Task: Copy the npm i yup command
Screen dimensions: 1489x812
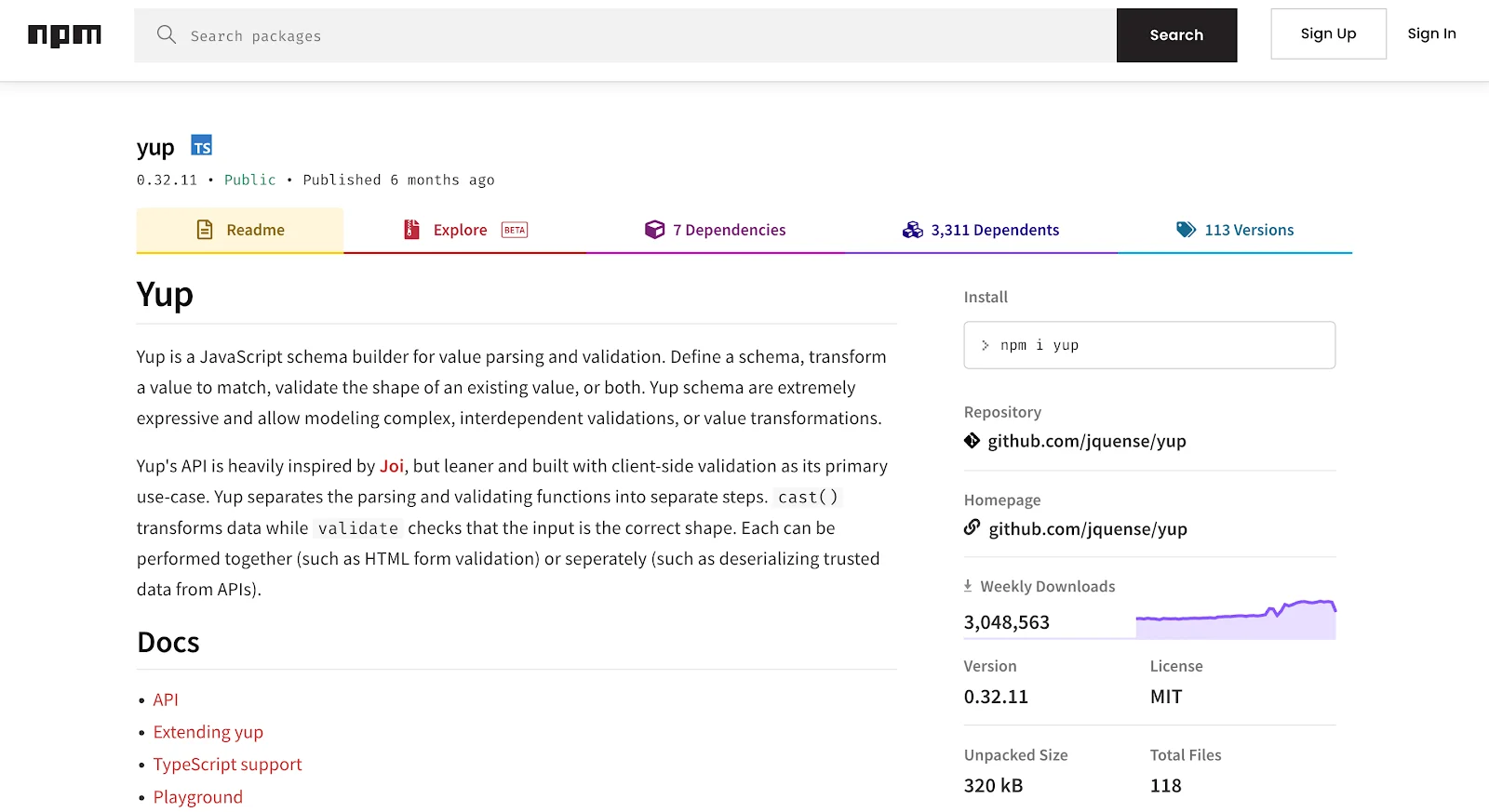Action: [1149, 345]
